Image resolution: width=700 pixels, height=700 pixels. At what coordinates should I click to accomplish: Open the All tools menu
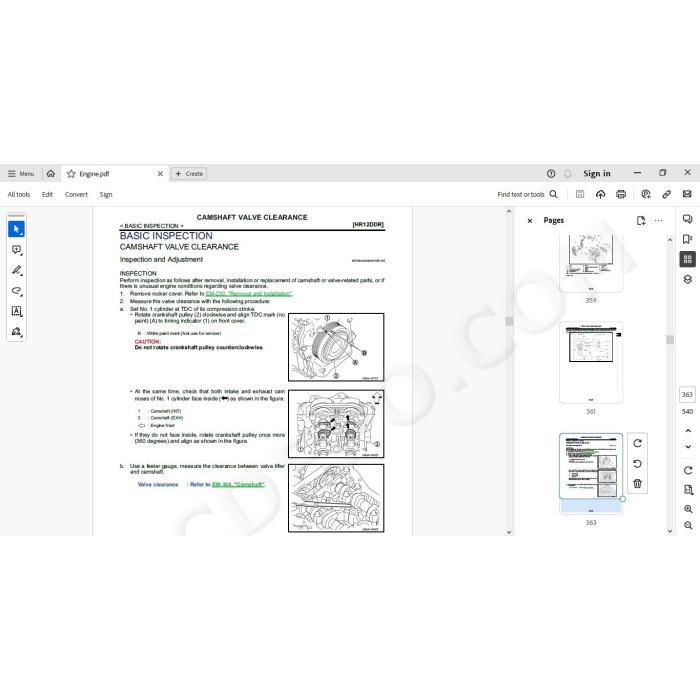[19, 194]
